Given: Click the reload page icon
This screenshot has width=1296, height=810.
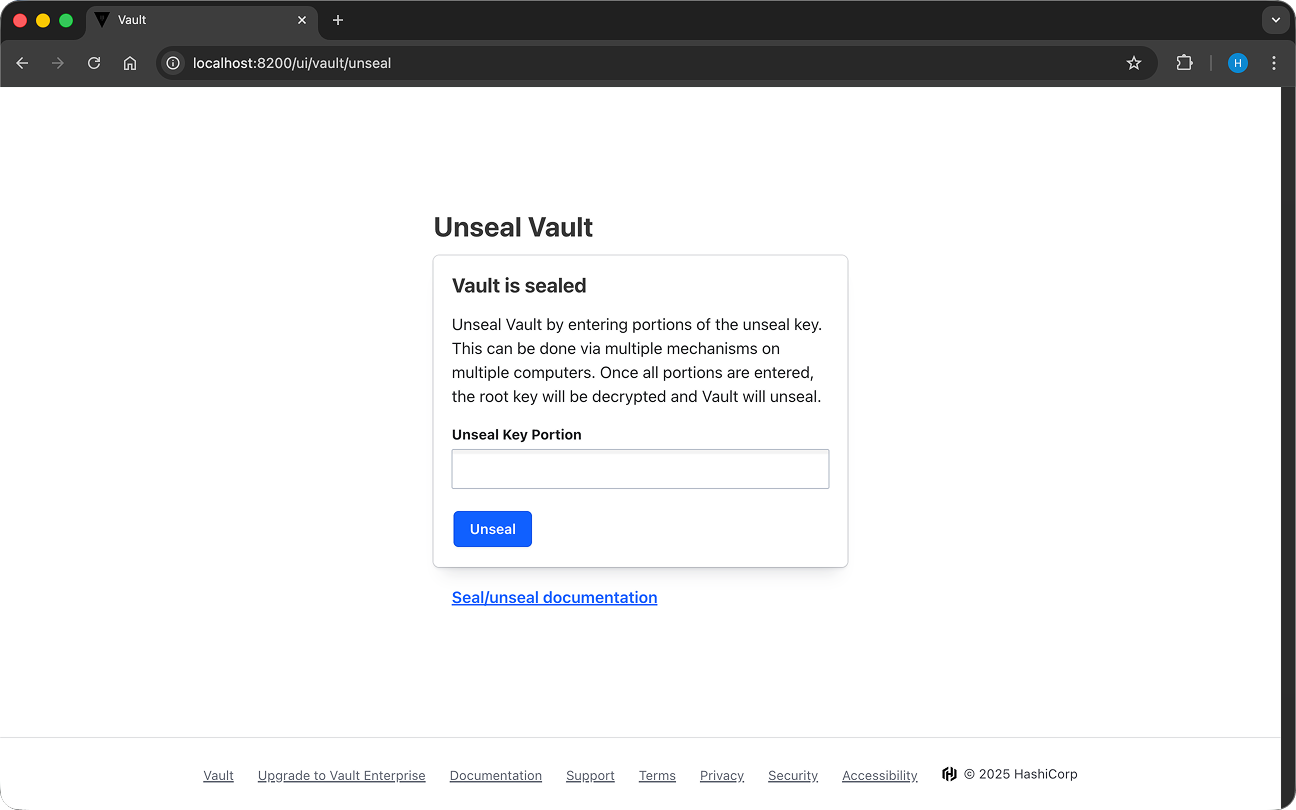Looking at the screenshot, I should click(x=93, y=62).
